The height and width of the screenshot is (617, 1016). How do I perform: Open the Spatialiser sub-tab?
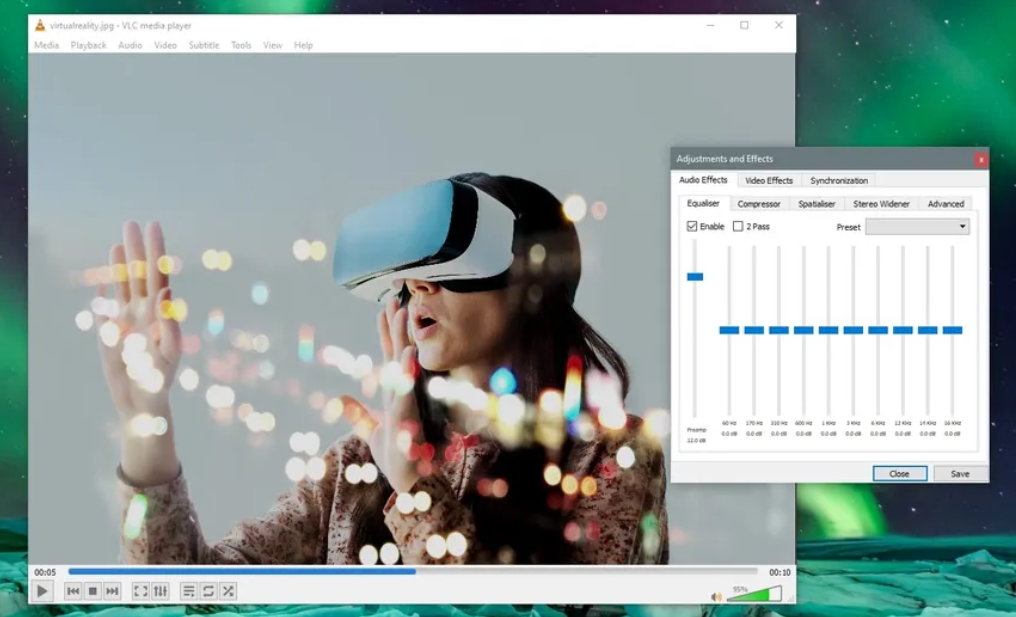816,204
